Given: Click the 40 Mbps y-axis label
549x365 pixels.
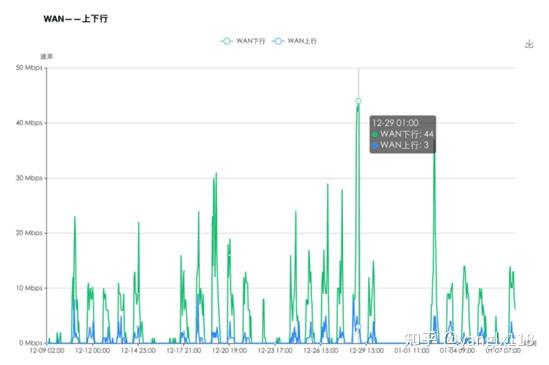Looking at the screenshot, I should coord(29,123).
